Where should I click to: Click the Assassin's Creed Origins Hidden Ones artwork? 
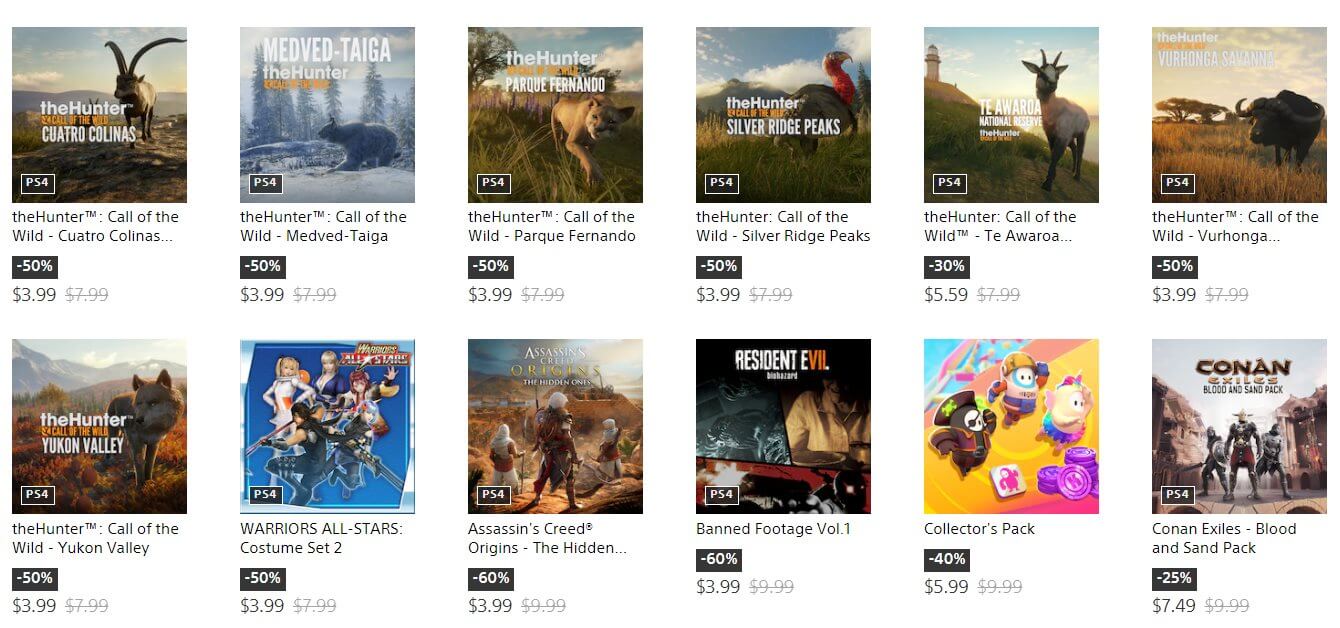(555, 426)
